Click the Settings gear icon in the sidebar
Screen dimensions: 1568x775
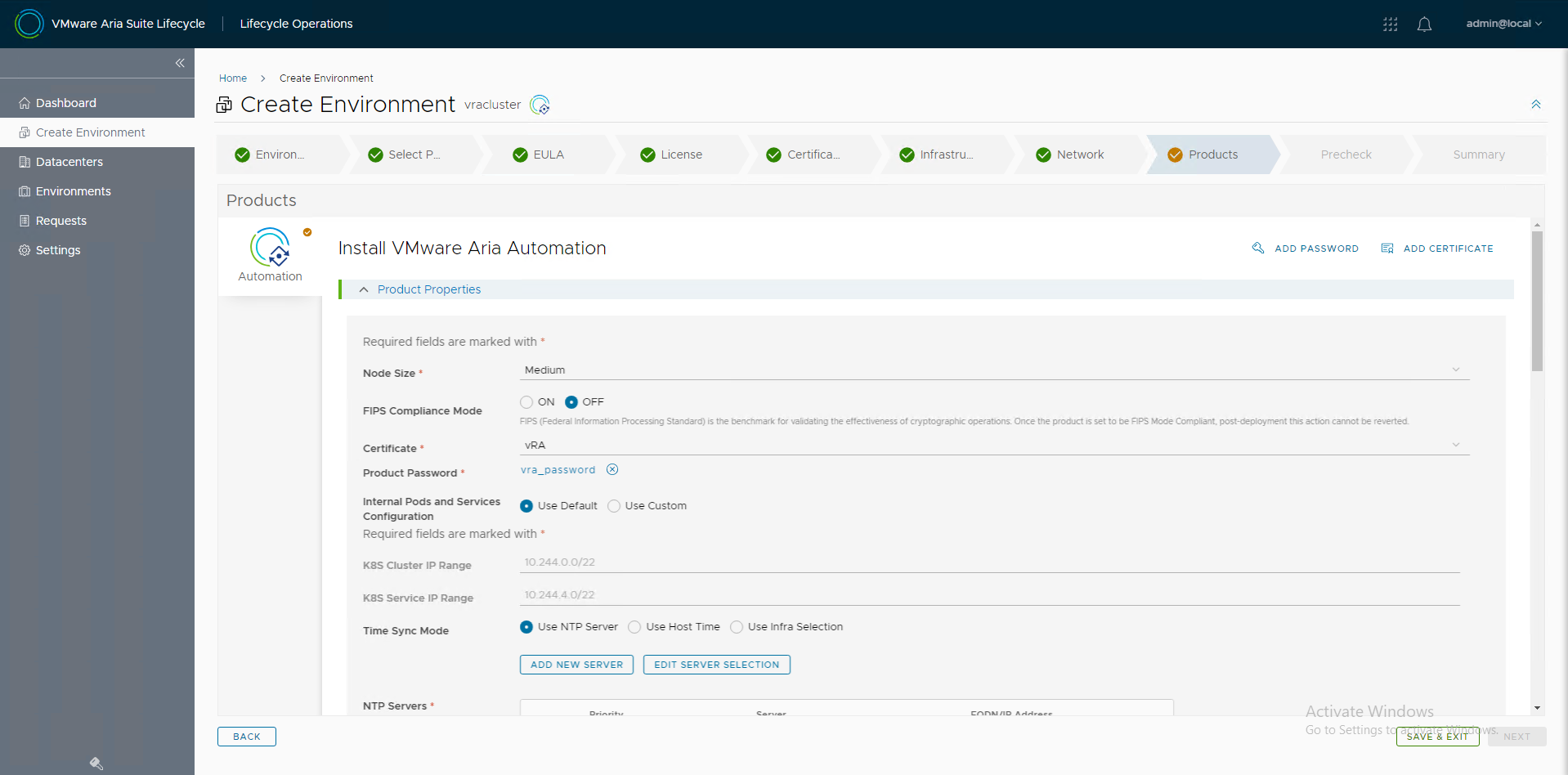tap(25, 250)
